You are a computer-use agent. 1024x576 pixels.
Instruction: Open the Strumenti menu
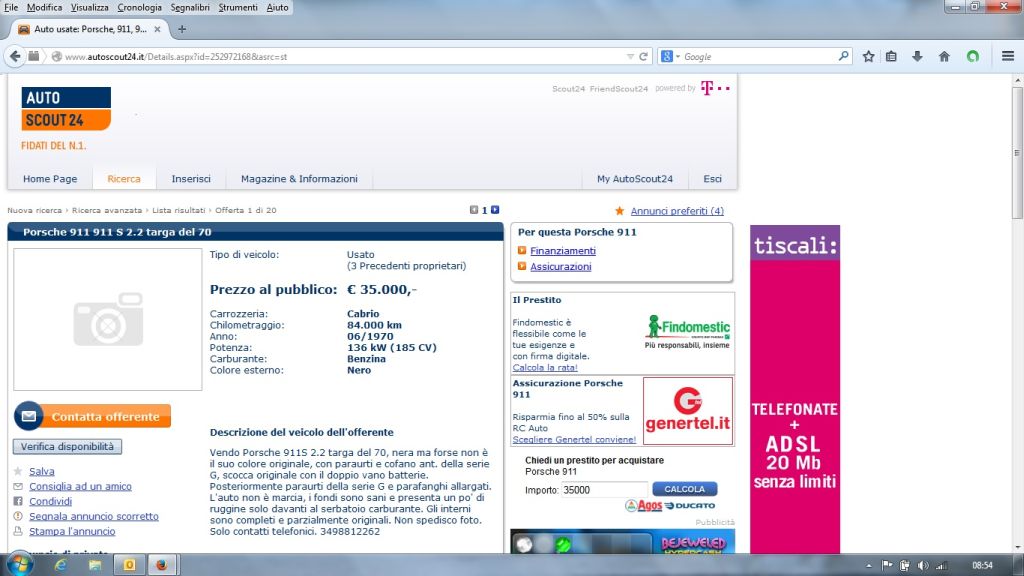pyautogui.click(x=238, y=7)
